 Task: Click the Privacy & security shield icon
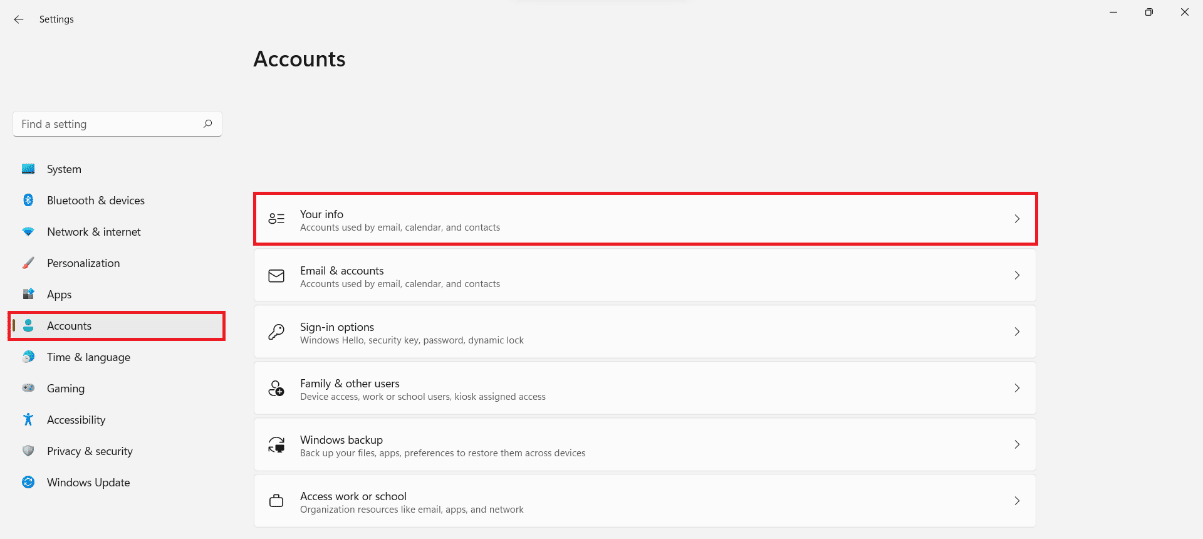tap(28, 451)
